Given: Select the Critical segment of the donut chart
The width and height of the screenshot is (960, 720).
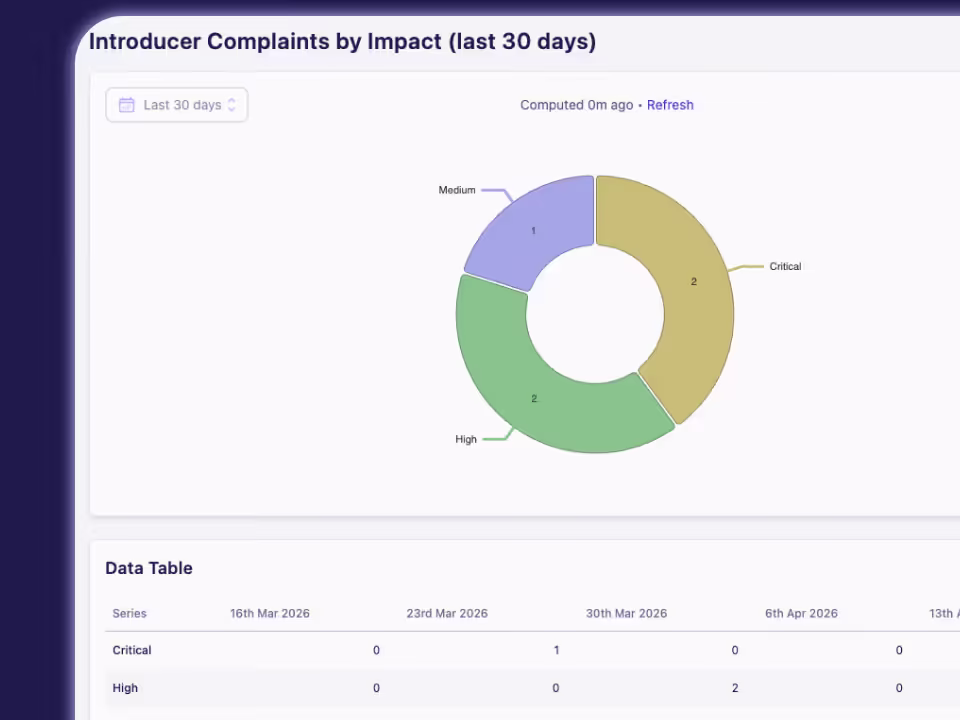Looking at the screenshot, I should (x=693, y=281).
